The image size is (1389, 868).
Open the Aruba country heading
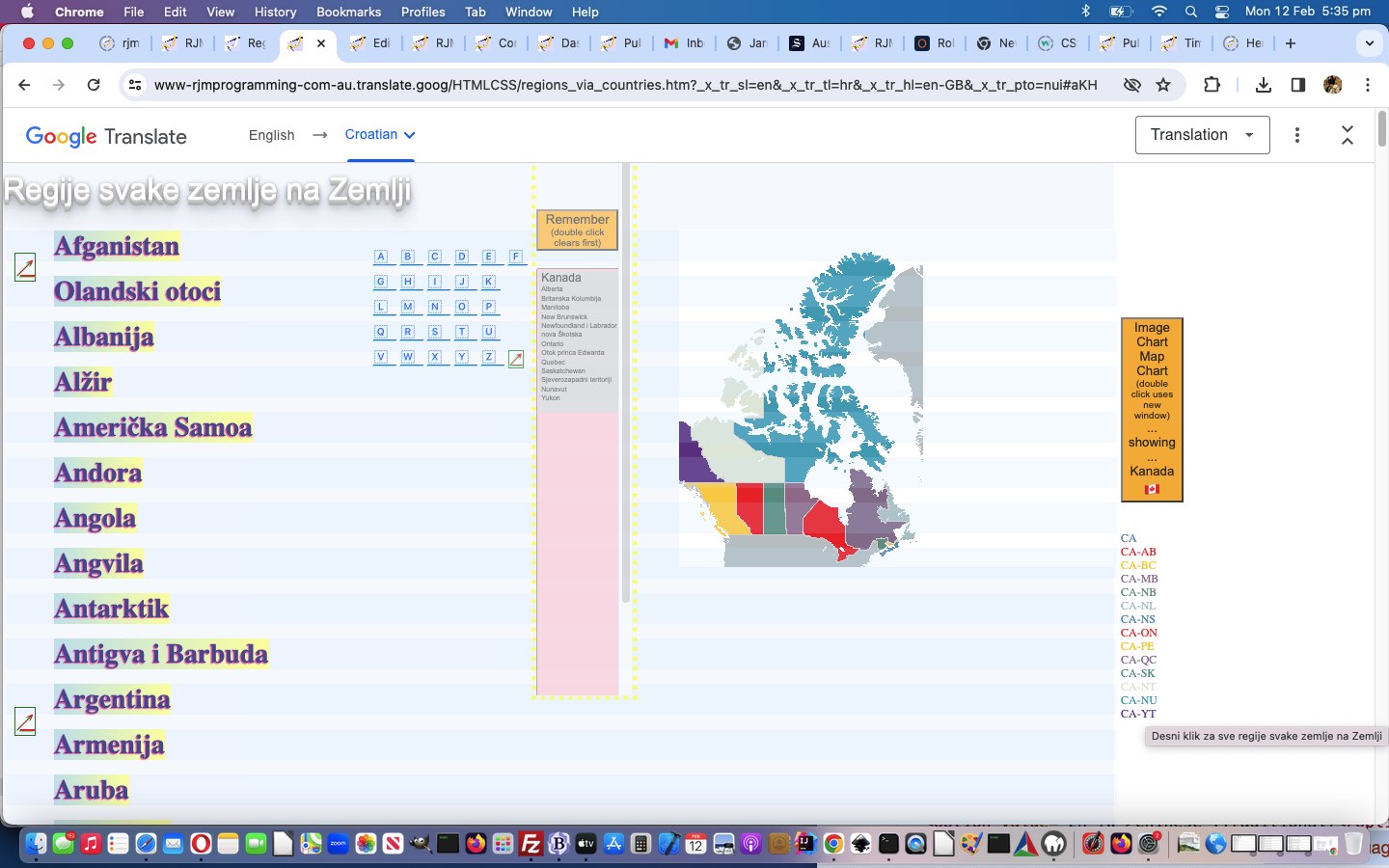coord(92,790)
